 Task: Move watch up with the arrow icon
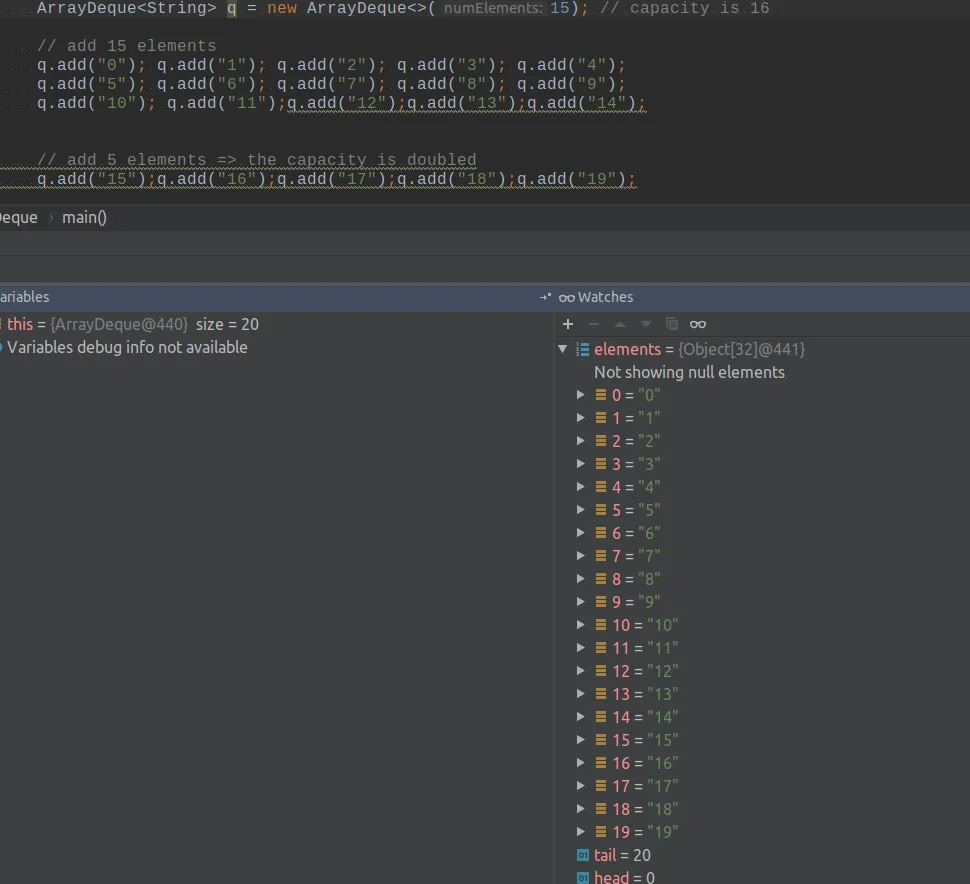pos(620,324)
